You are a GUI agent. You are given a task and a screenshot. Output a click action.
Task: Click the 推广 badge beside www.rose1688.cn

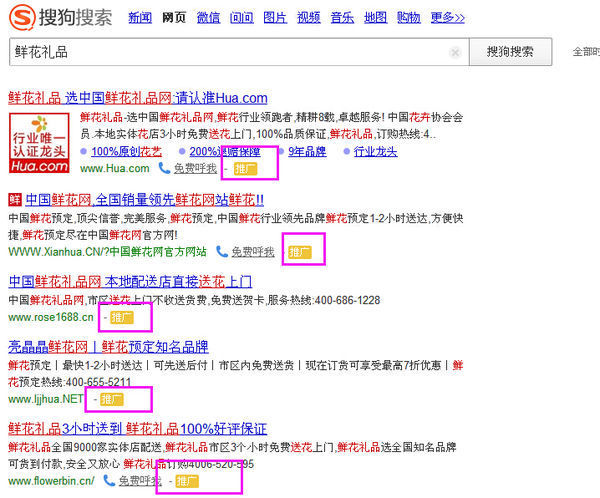pyautogui.click(x=122, y=317)
